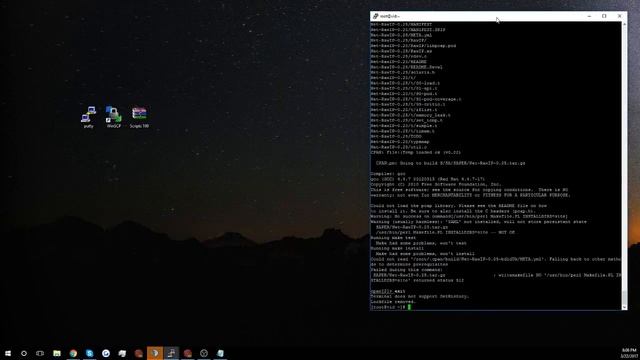This screenshot has height=360, width=640.
Task: Click the "Compiler: gcc" line
Action: click(388, 173)
